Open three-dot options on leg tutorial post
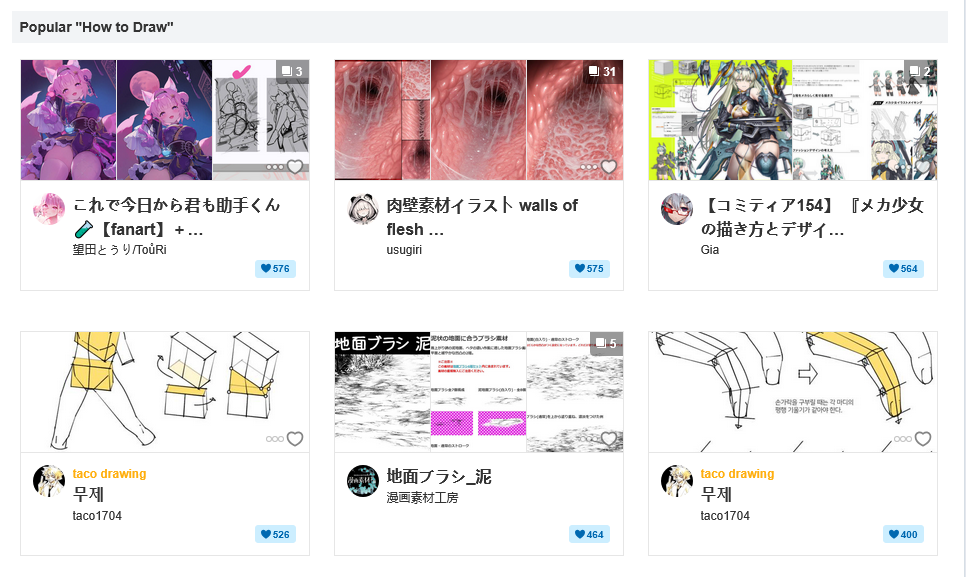 pyautogui.click(x=275, y=439)
